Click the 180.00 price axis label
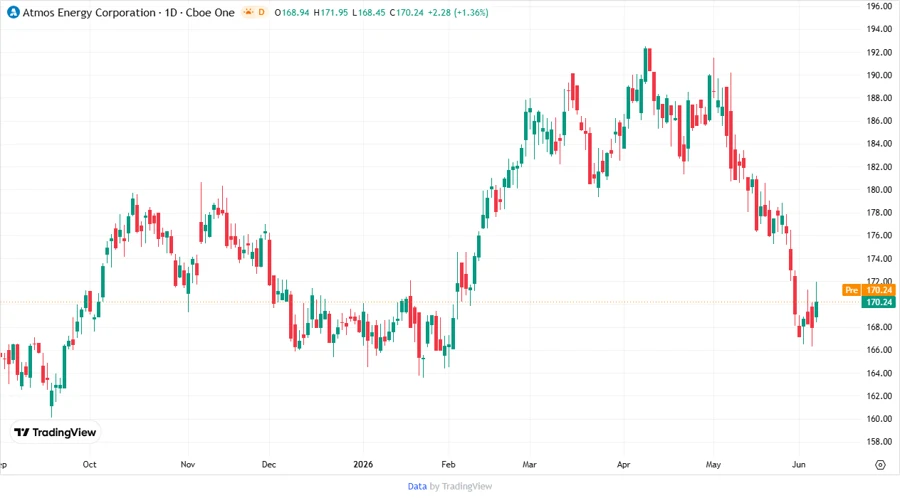The height and width of the screenshot is (498, 900). (x=879, y=189)
